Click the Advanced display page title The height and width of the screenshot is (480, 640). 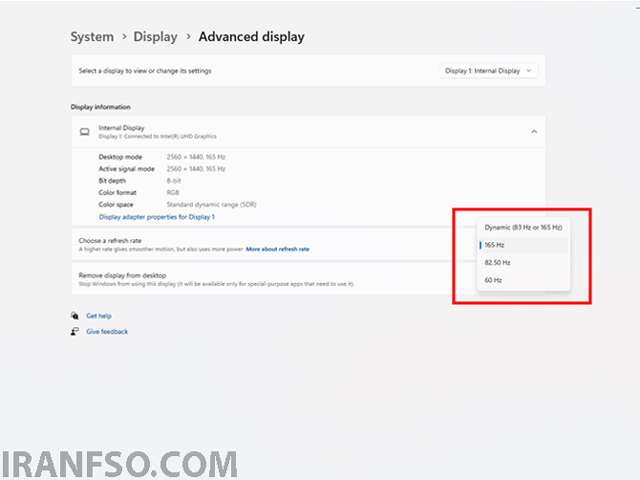(x=251, y=37)
